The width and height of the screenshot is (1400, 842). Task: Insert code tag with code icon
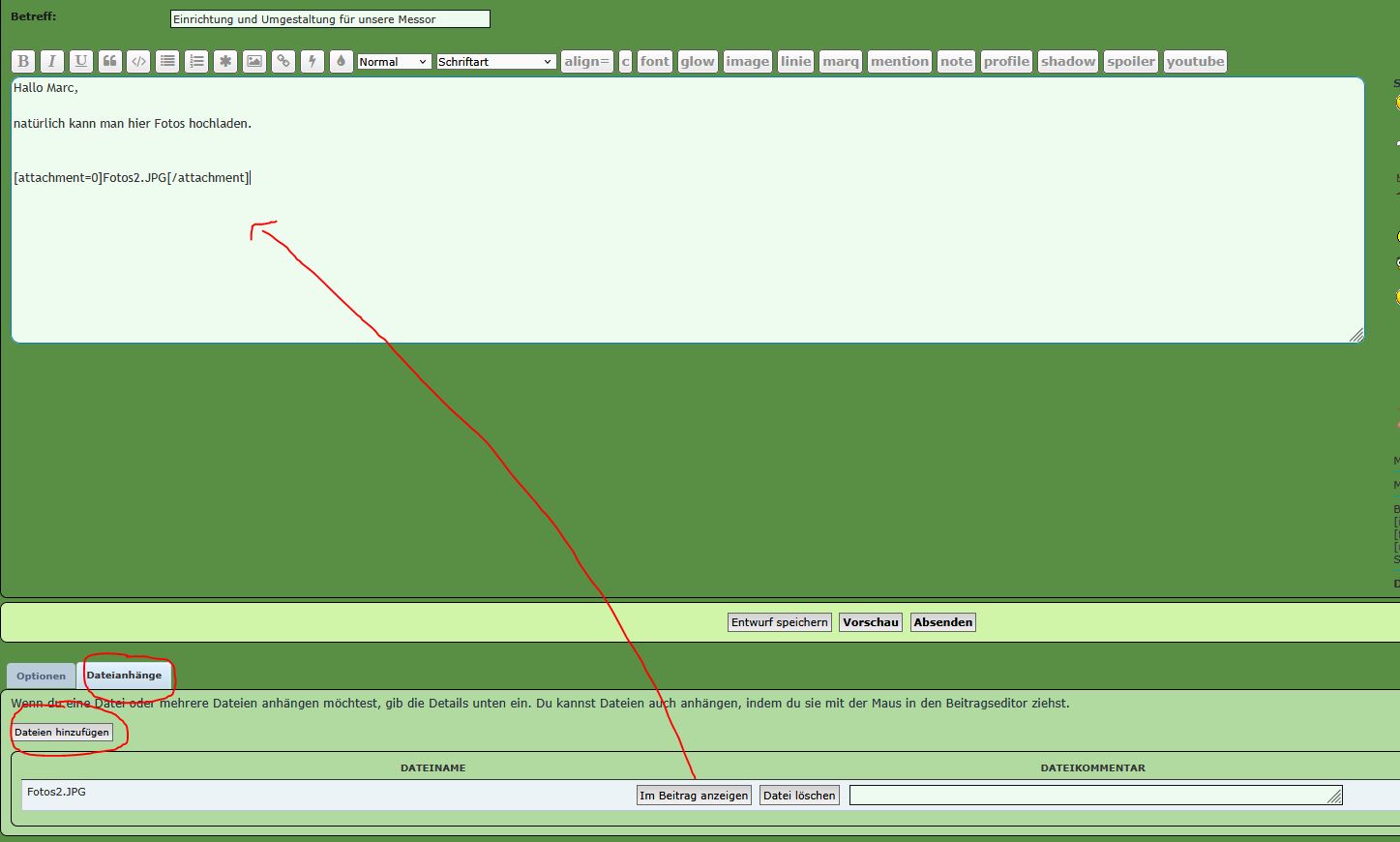pyautogui.click(x=139, y=61)
